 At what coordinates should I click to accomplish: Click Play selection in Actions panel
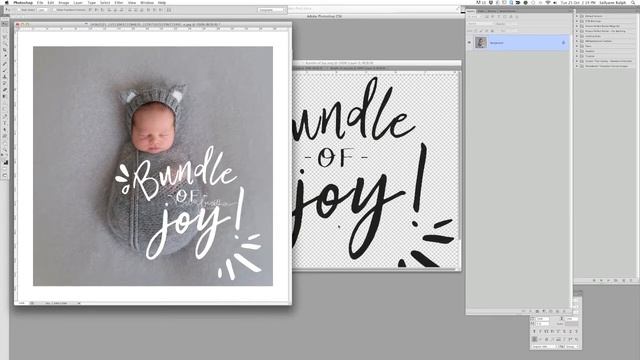point(609,280)
